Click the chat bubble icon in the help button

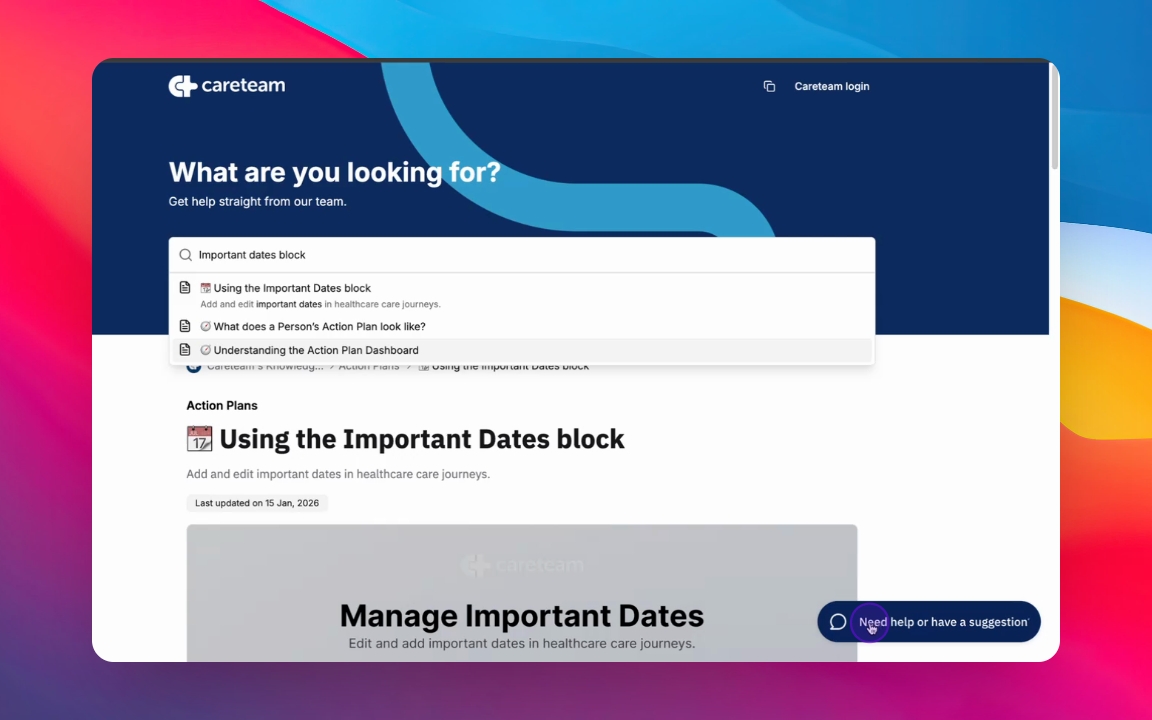tap(838, 622)
